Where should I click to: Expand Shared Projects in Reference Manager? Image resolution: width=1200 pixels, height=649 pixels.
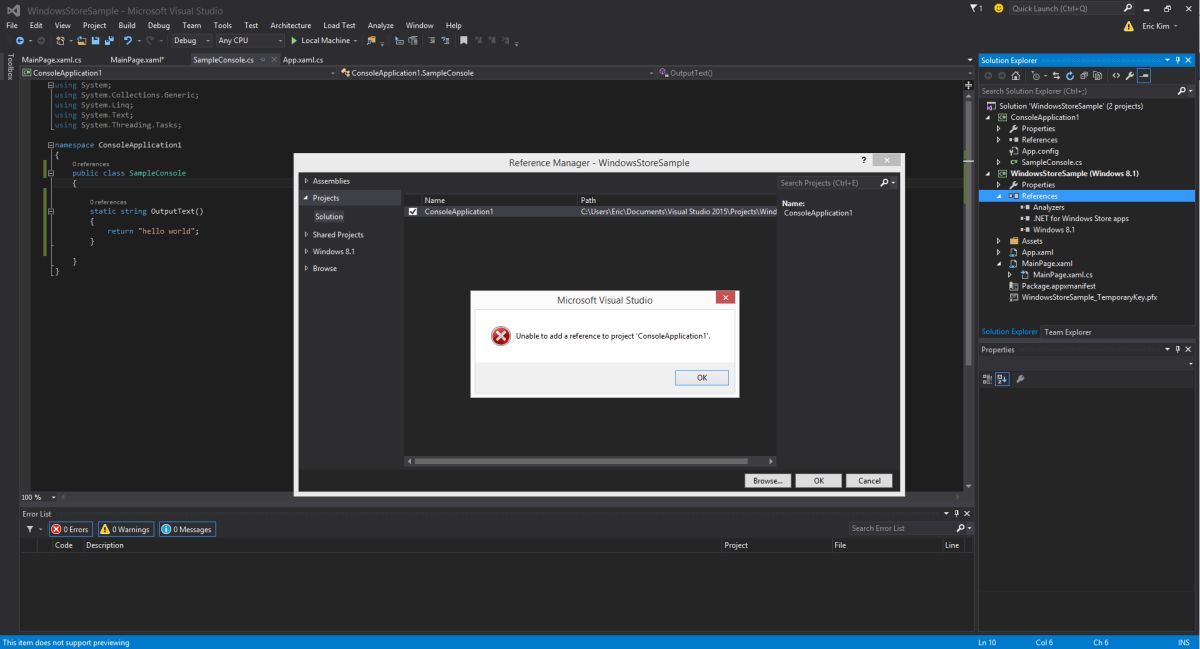(306, 234)
